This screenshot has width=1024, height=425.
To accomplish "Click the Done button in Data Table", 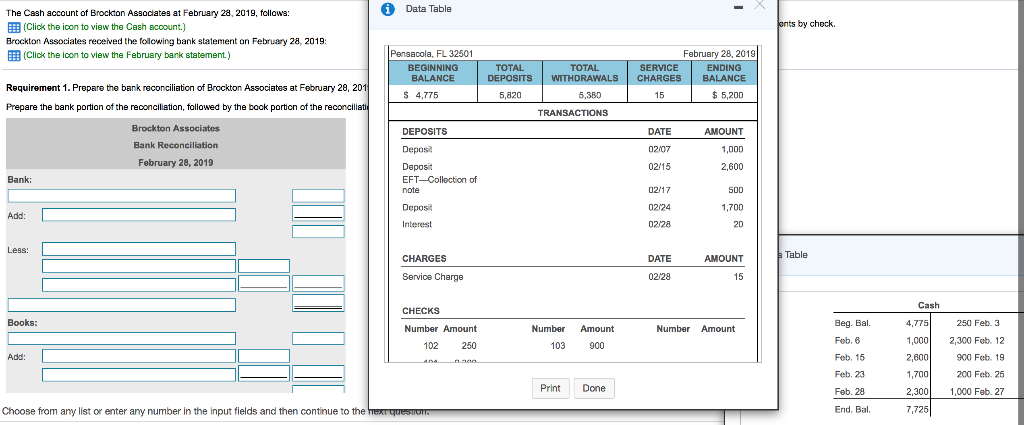I will pyautogui.click(x=594, y=388).
